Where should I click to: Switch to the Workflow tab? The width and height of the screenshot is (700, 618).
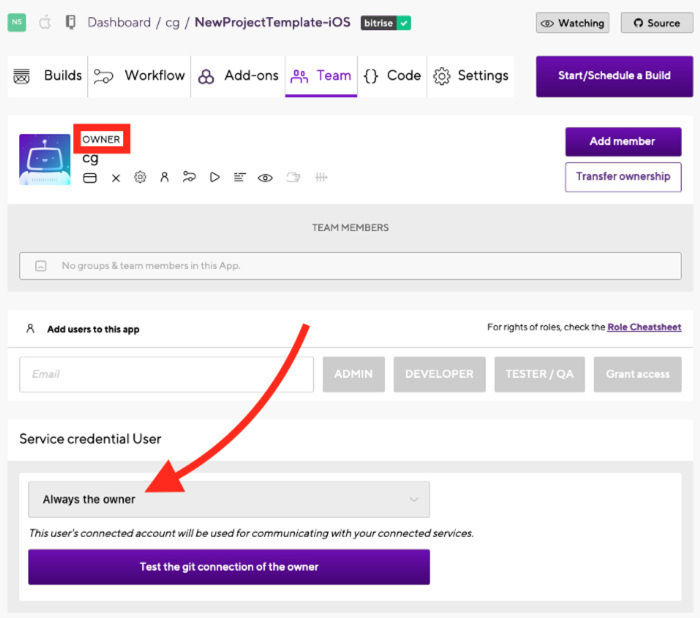pyautogui.click(x=139, y=76)
